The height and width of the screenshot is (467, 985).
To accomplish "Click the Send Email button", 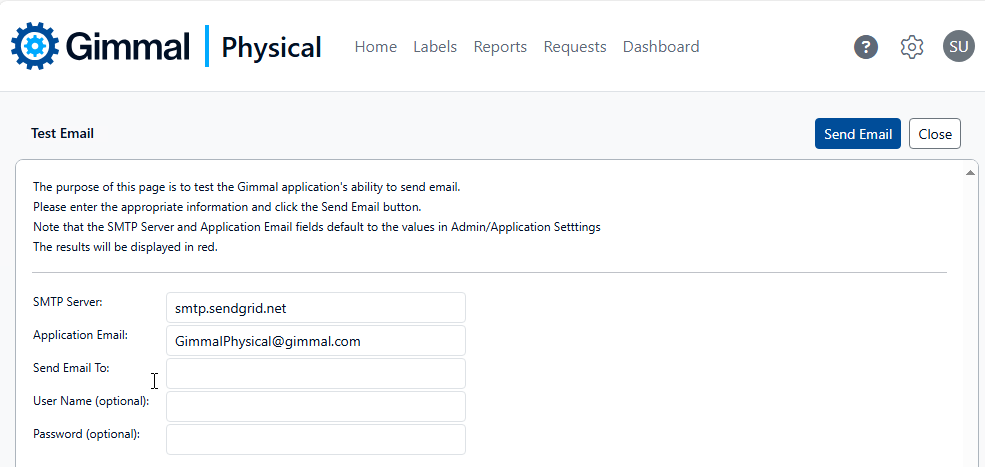I will tap(857, 134).
